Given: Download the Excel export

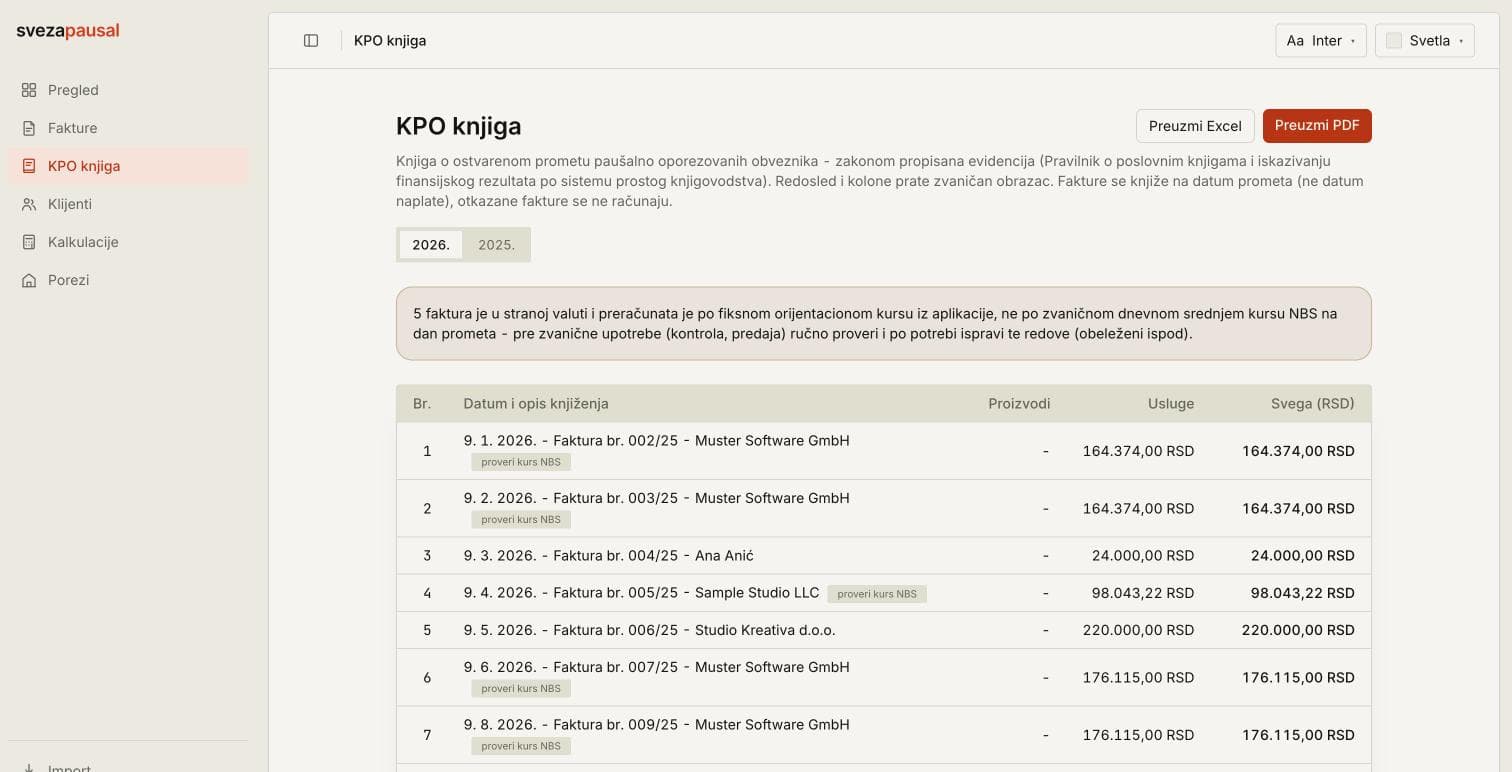Looking at the screenshot, I should click(1195, 126).
